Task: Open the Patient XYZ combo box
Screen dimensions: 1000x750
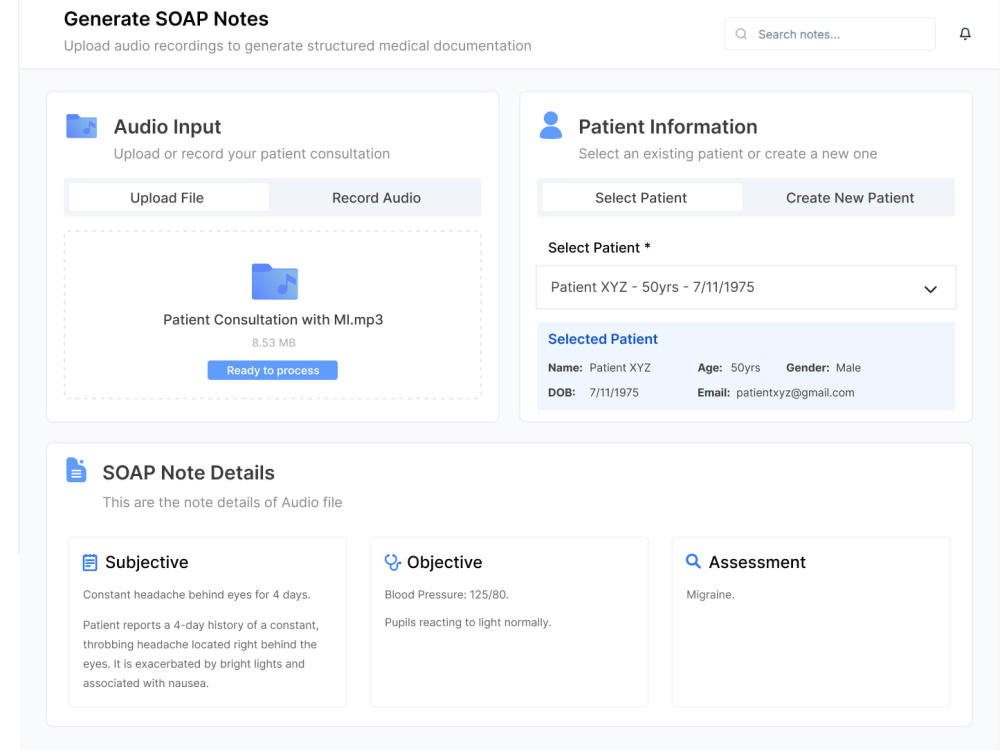Action: 746,287
